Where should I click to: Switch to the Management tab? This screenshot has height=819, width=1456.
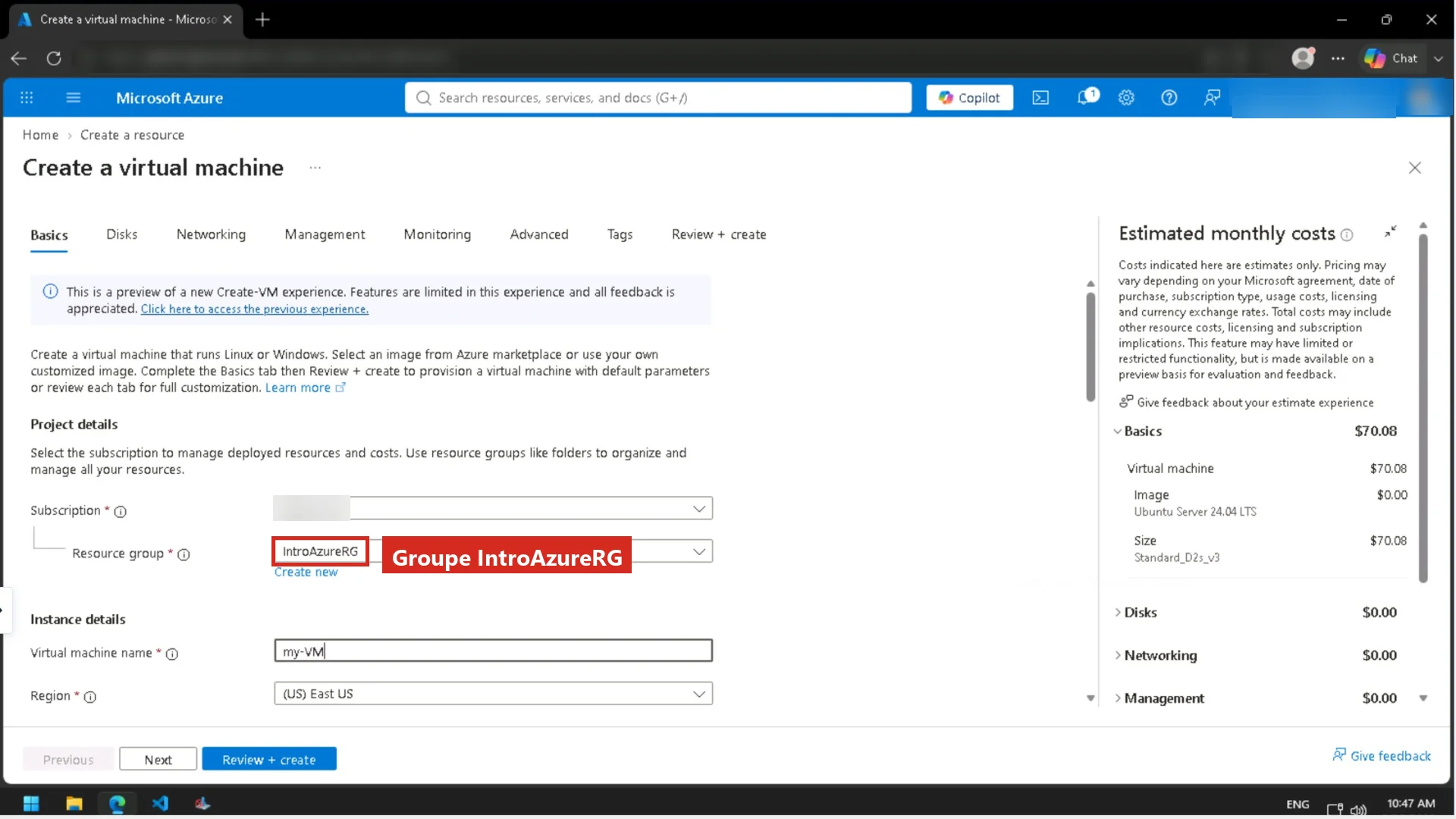click(325, 235)
